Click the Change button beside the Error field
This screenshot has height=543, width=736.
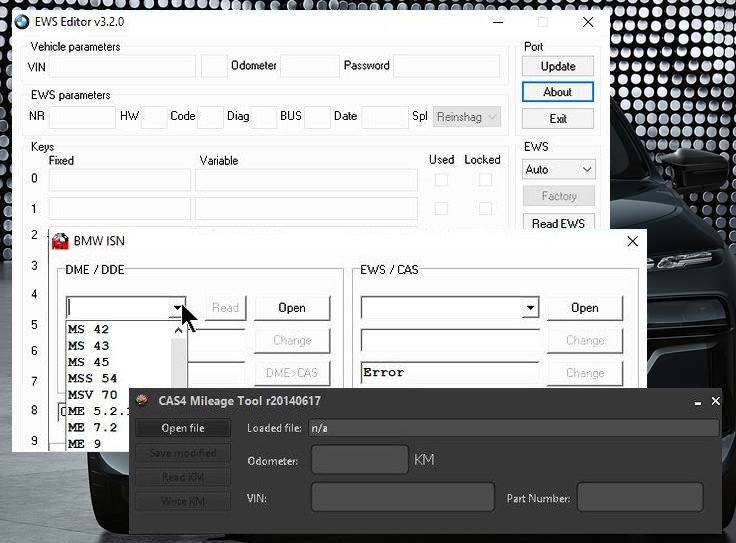[585, 373]
